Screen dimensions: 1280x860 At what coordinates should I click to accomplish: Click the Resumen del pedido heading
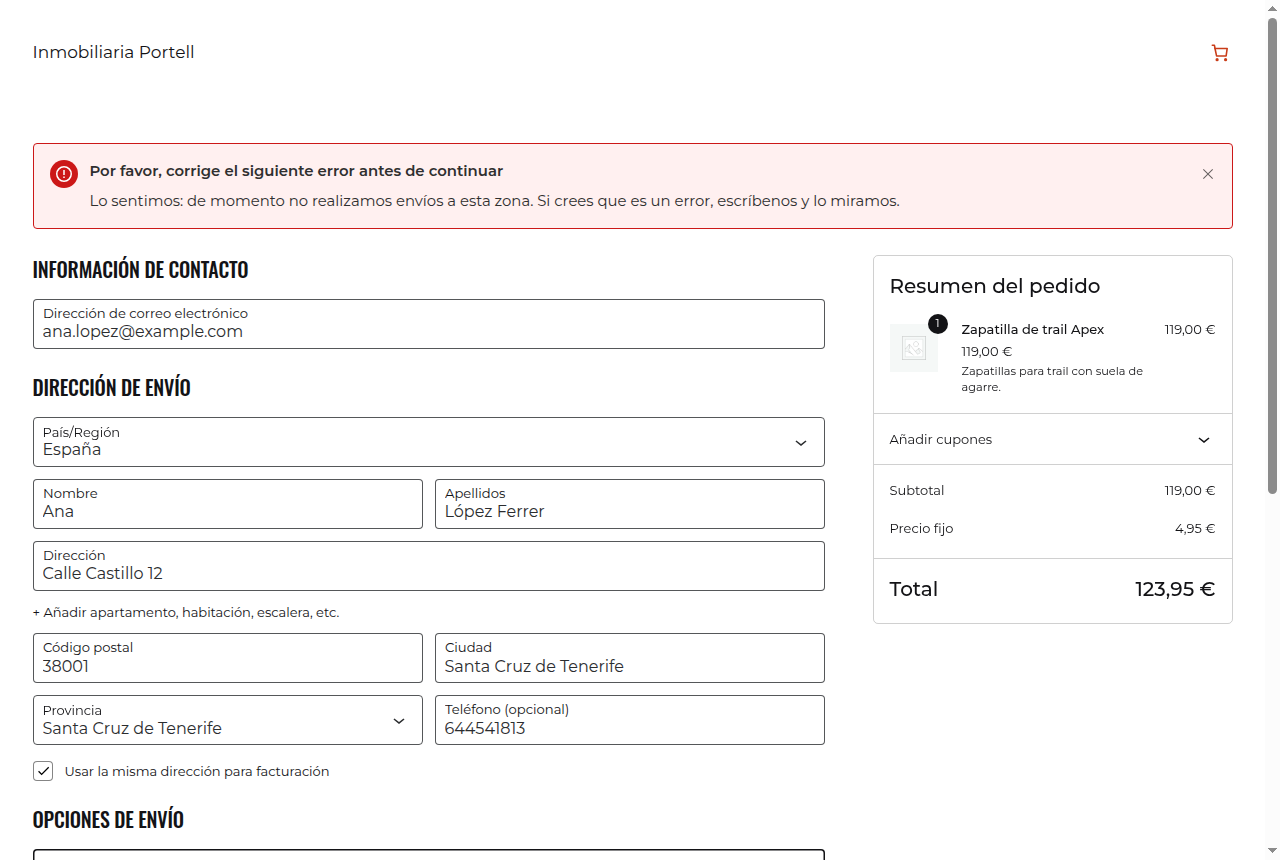click(x=995, y=286)
